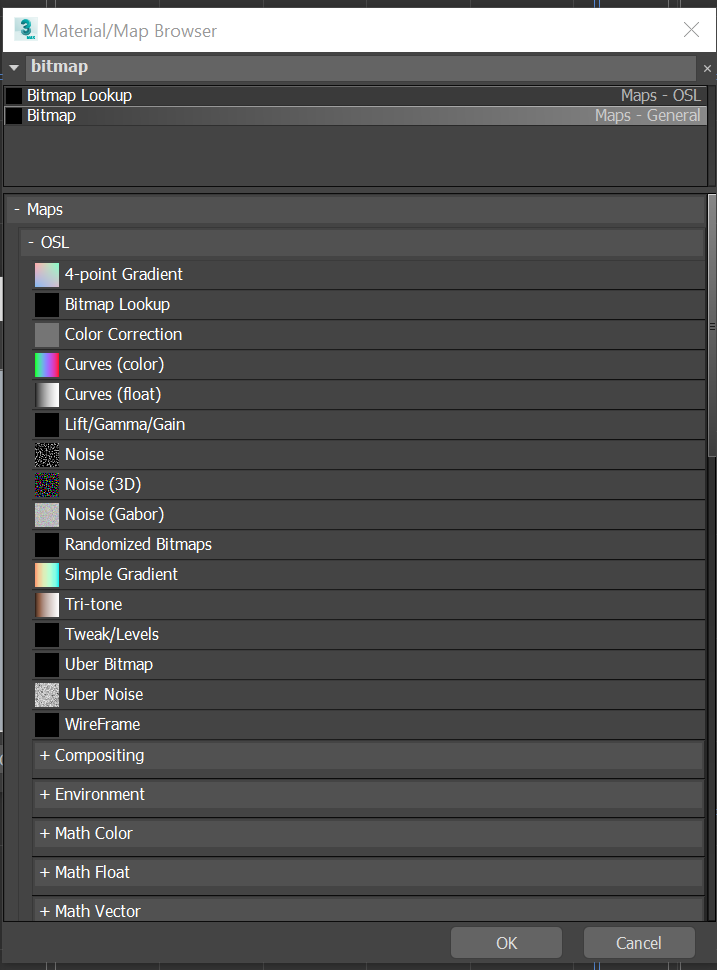Choose the Bitmap Maps - General search result
The width and height of the screenshot is (717, 970).
click(52, 116)
